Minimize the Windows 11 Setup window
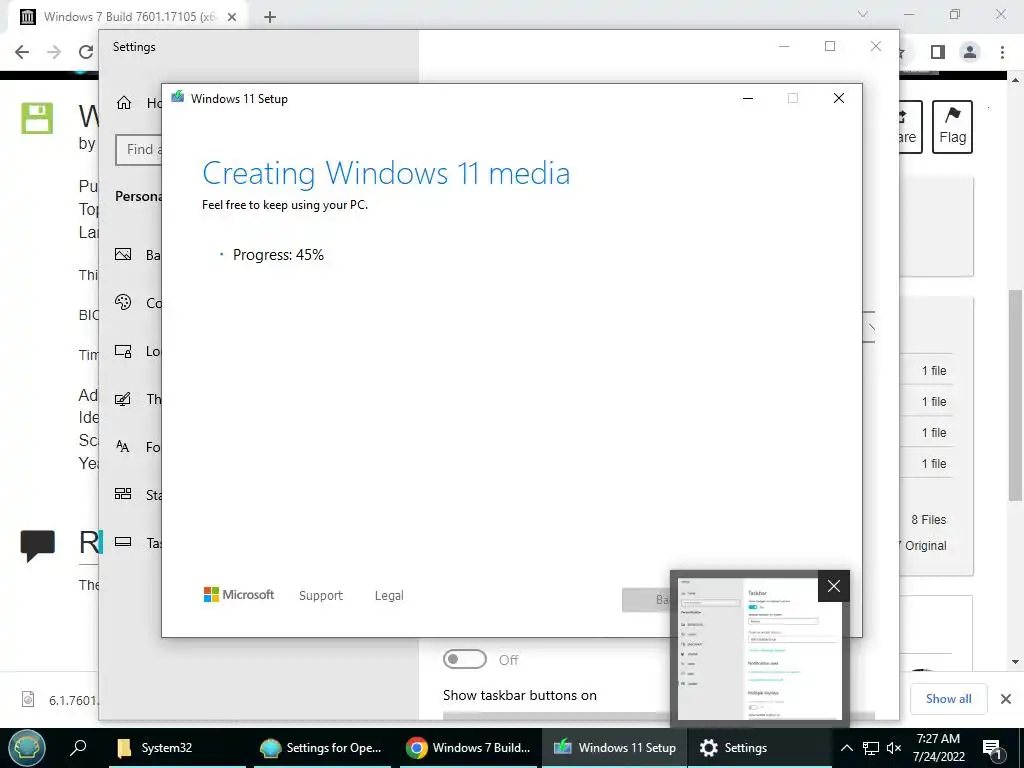The image size is (1024, 768). (748, 98)
